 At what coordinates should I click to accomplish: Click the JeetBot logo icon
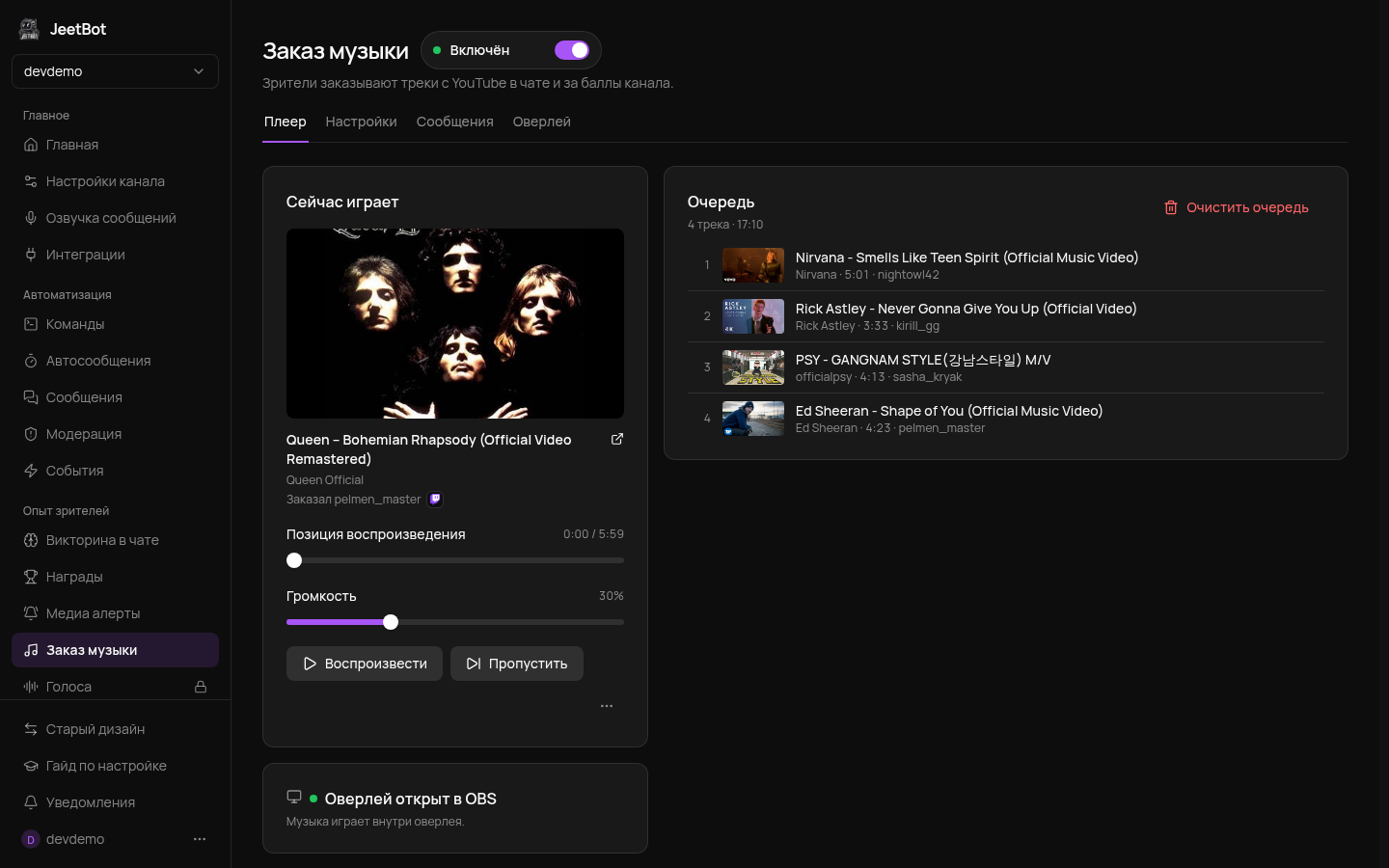coord(29,29)
